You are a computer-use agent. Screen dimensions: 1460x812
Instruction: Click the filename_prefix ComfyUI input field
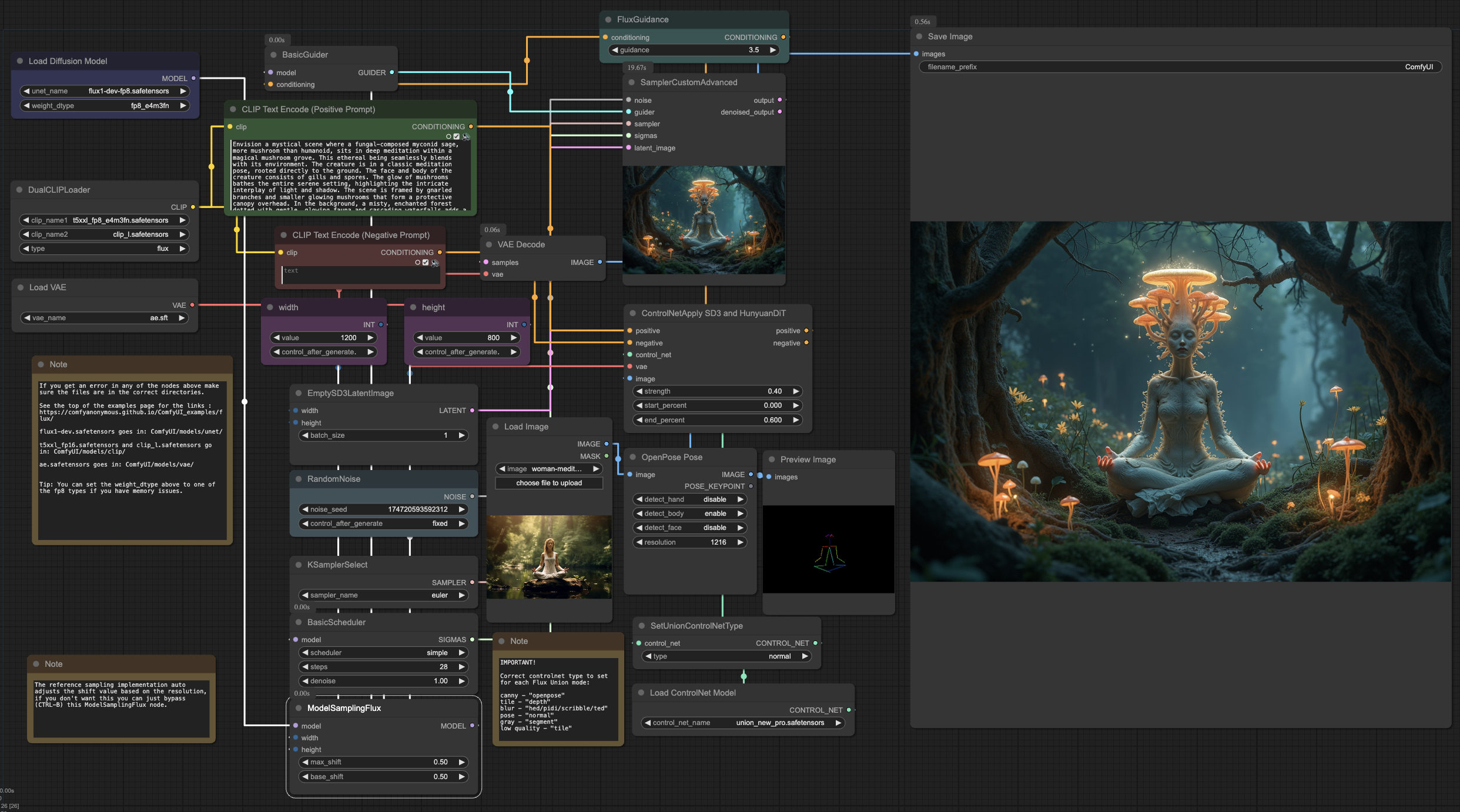1180,67
